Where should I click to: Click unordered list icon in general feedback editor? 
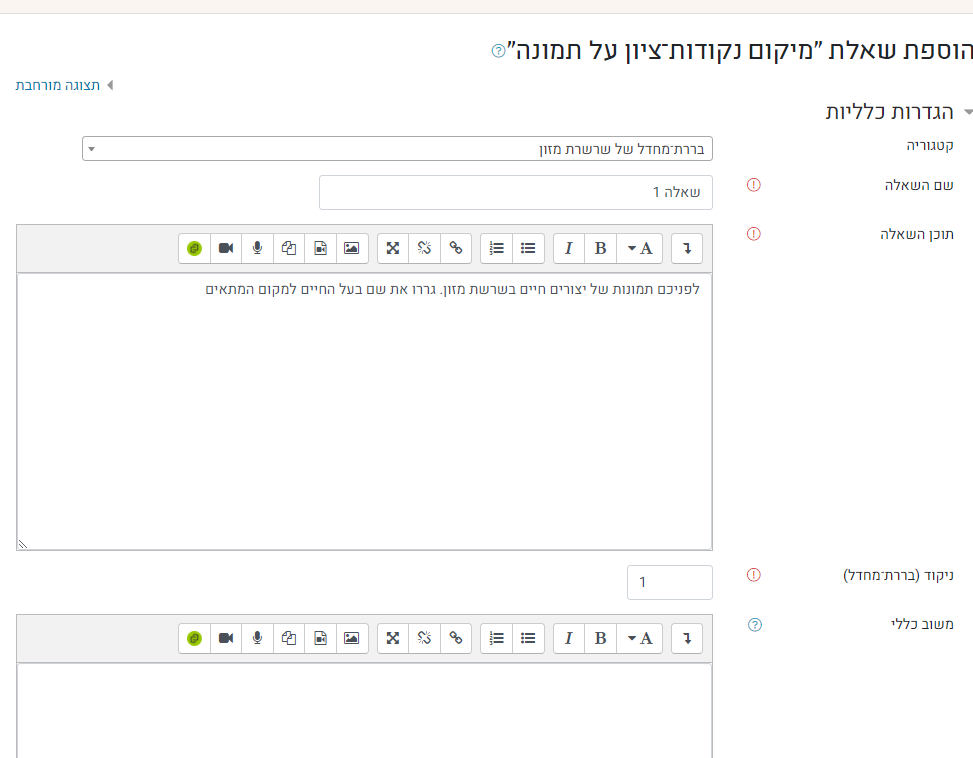(x=528, y=638)
